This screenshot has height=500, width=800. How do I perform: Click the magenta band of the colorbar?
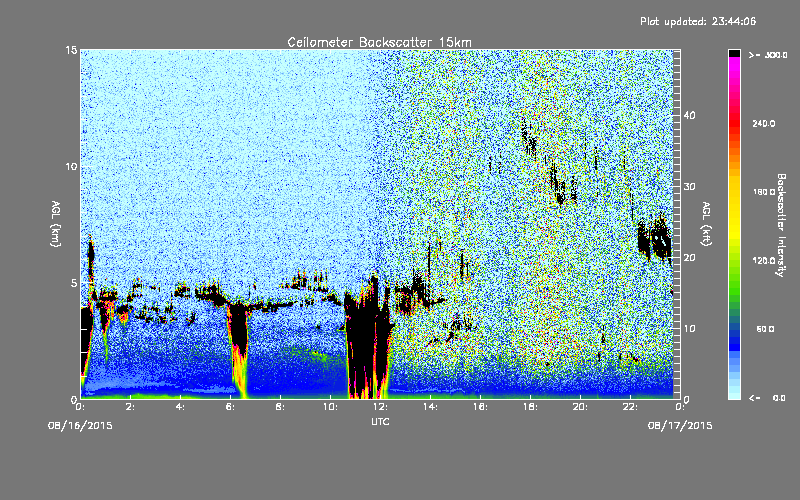[x=734, y=66]
